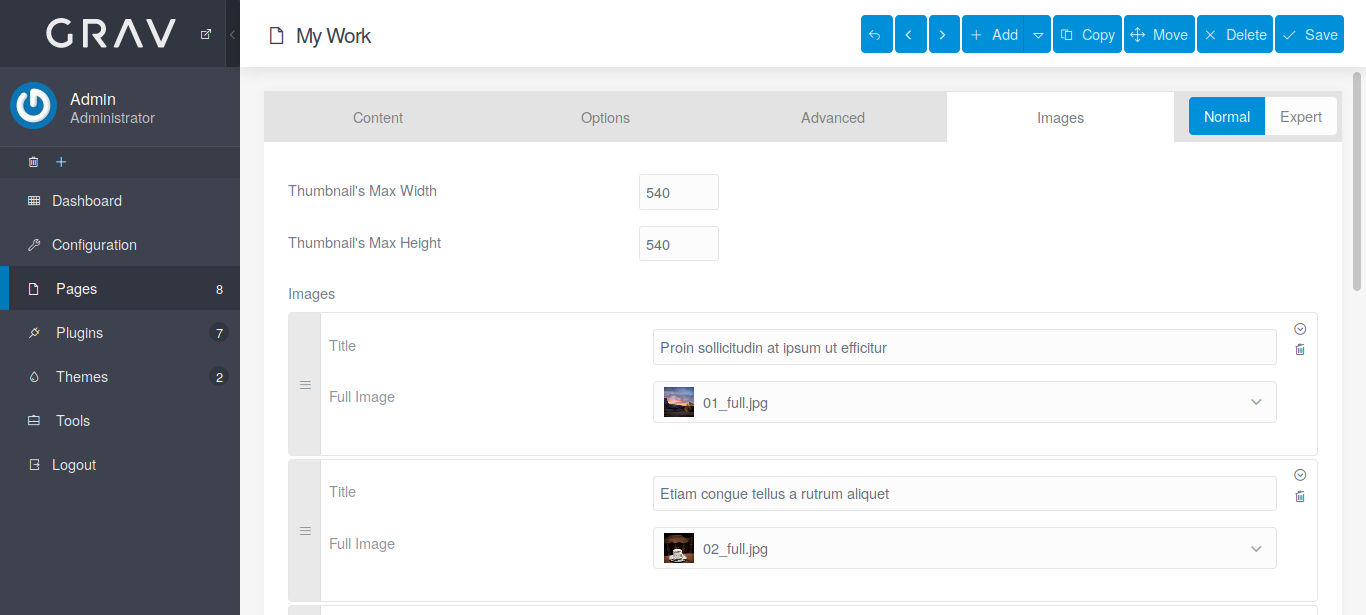Open Tools from the sidebar
Image resolution: width=1366 pixels, height=615 pixels.
pos(120,421)
